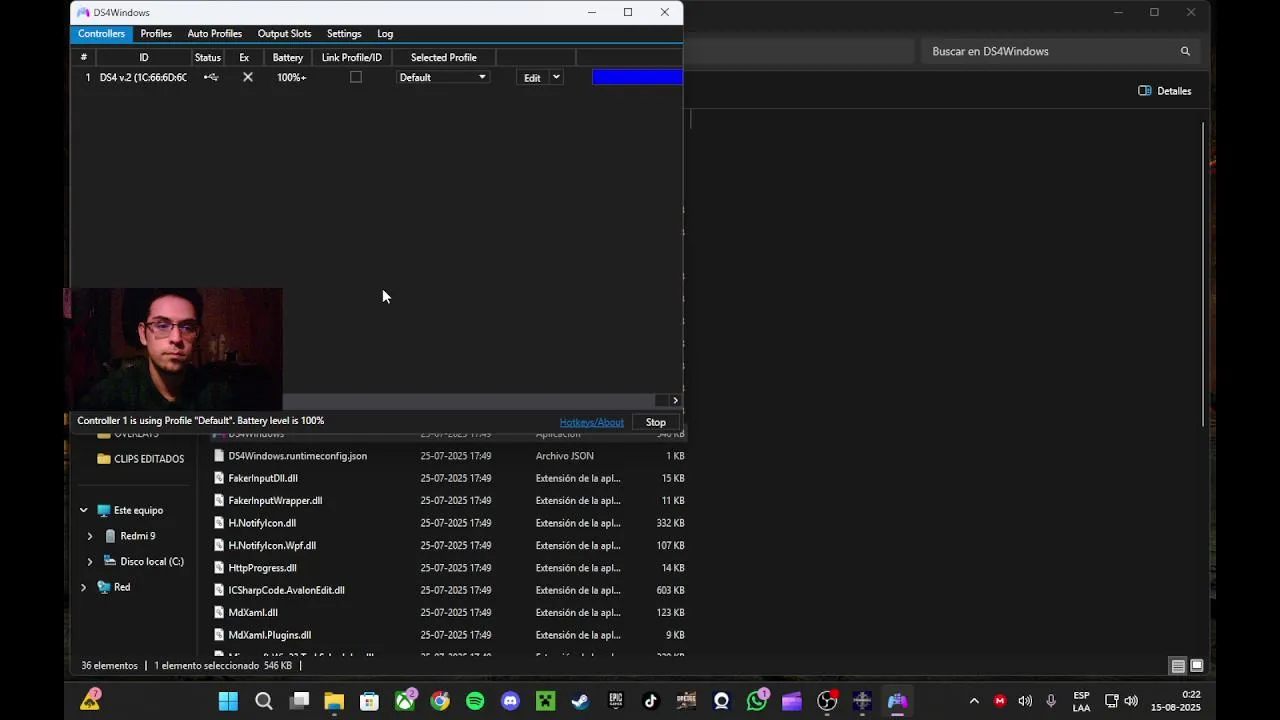Click the DS4Windows.runtimeconfig.json file icon

coord(219,456)
